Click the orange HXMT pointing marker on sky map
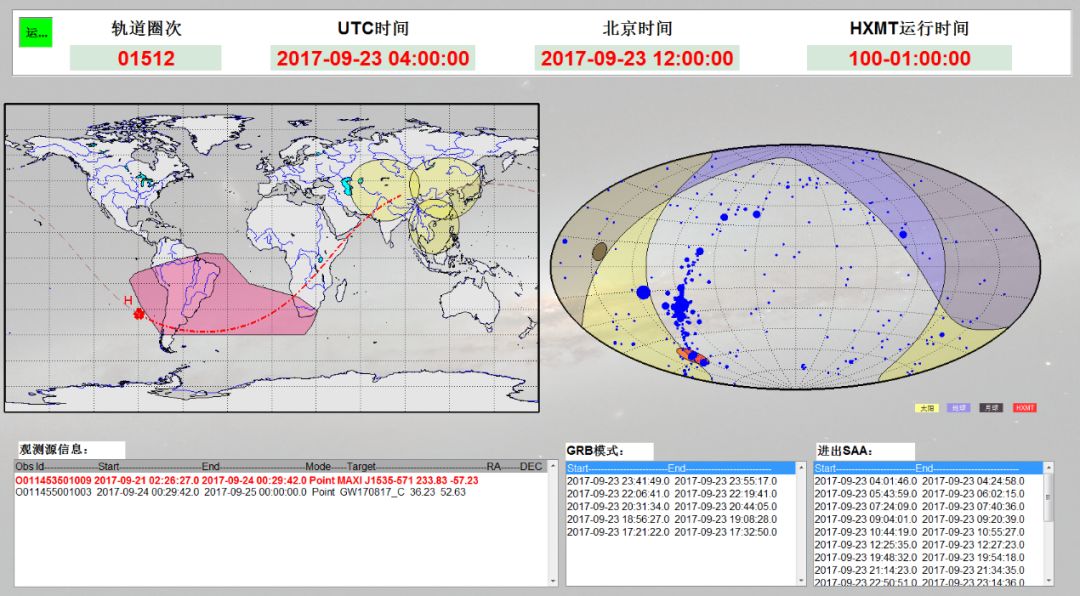1080x596 pixels. pyautogui.click(x=690, y=356)
